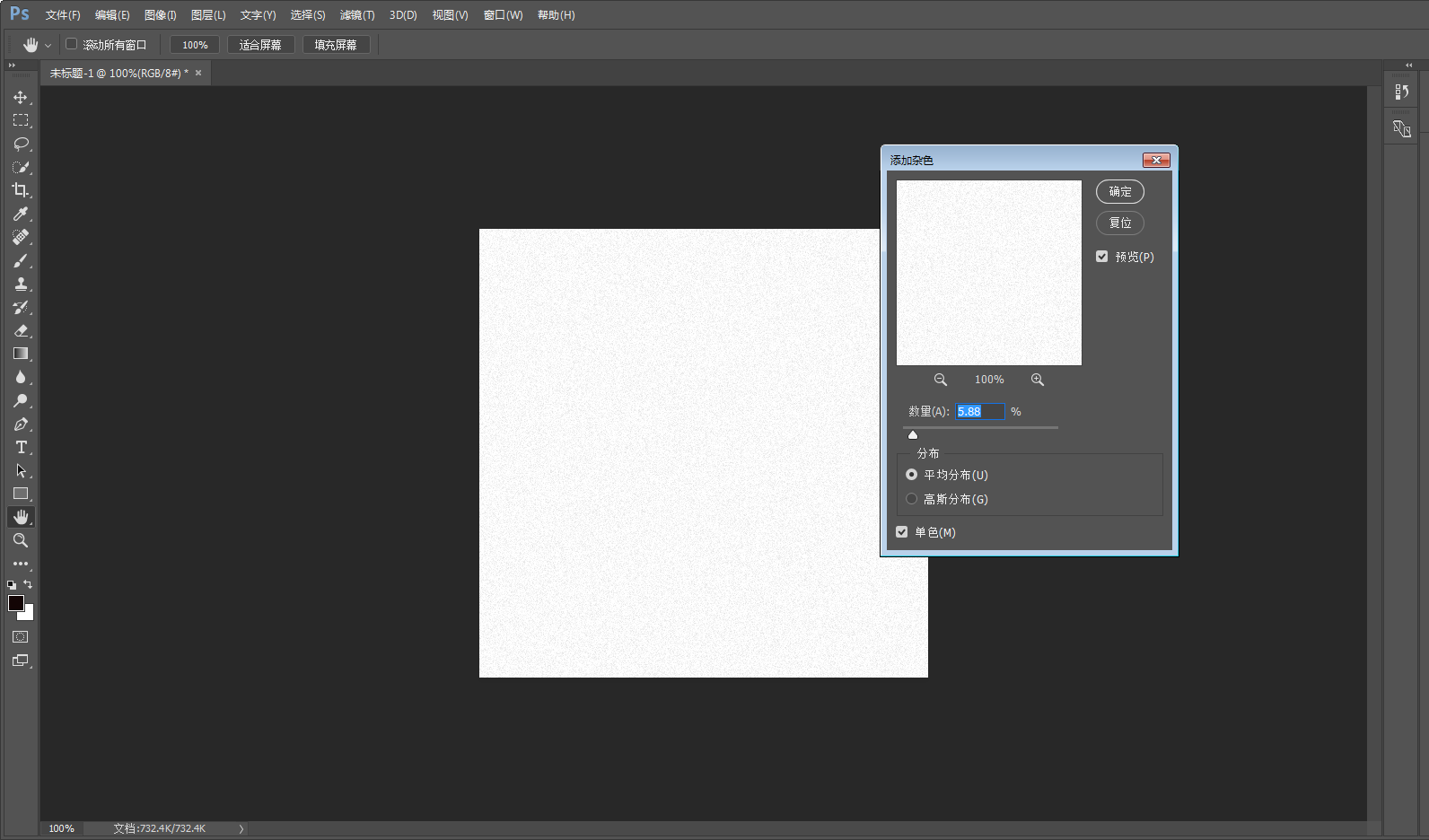The width and height of the screenshot is (1429, 840).
Task: Select the Brush tool
Action: coord(21,260)
